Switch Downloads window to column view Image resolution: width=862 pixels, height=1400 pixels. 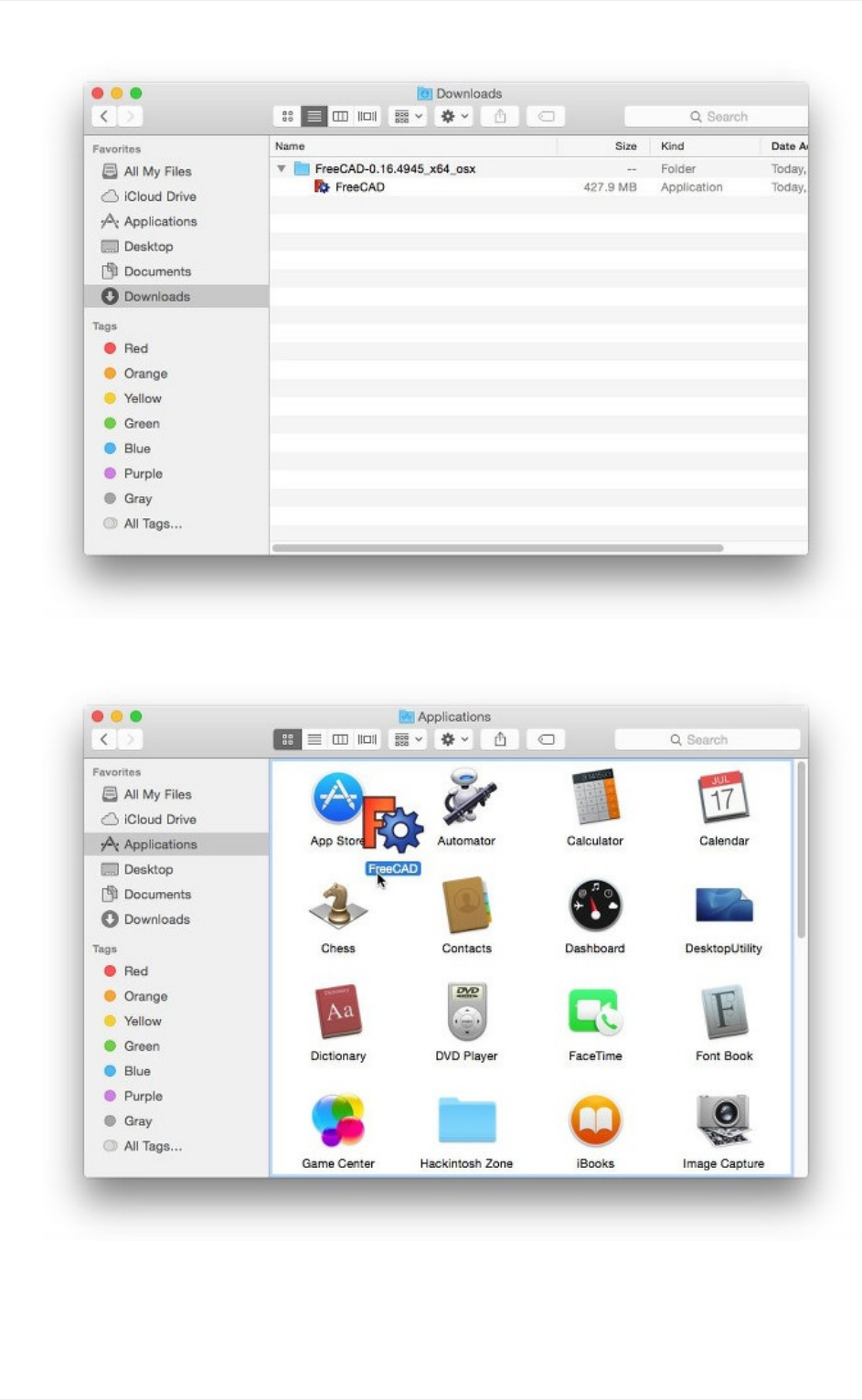(340, 116)
